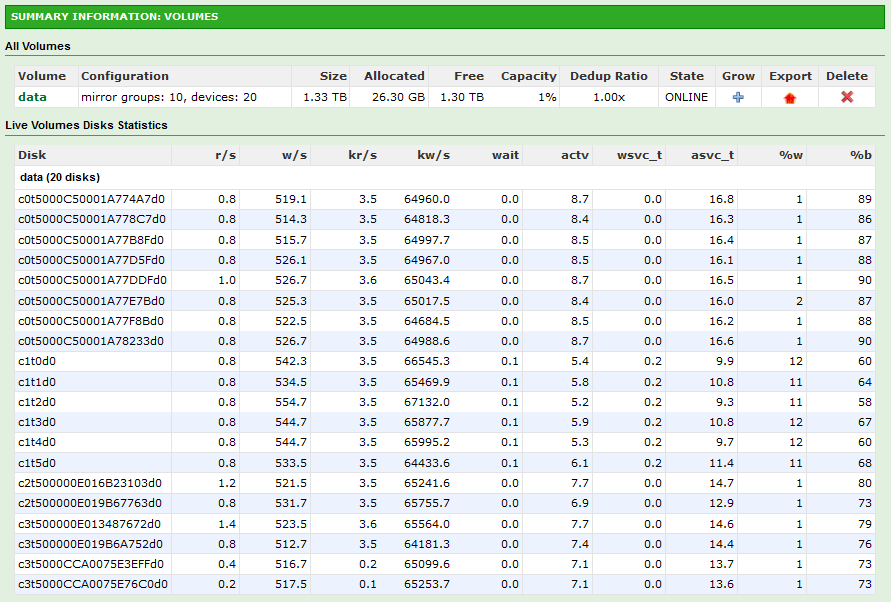
Task: Click the Dedup Ratio column header
Action: pos(609,76)
